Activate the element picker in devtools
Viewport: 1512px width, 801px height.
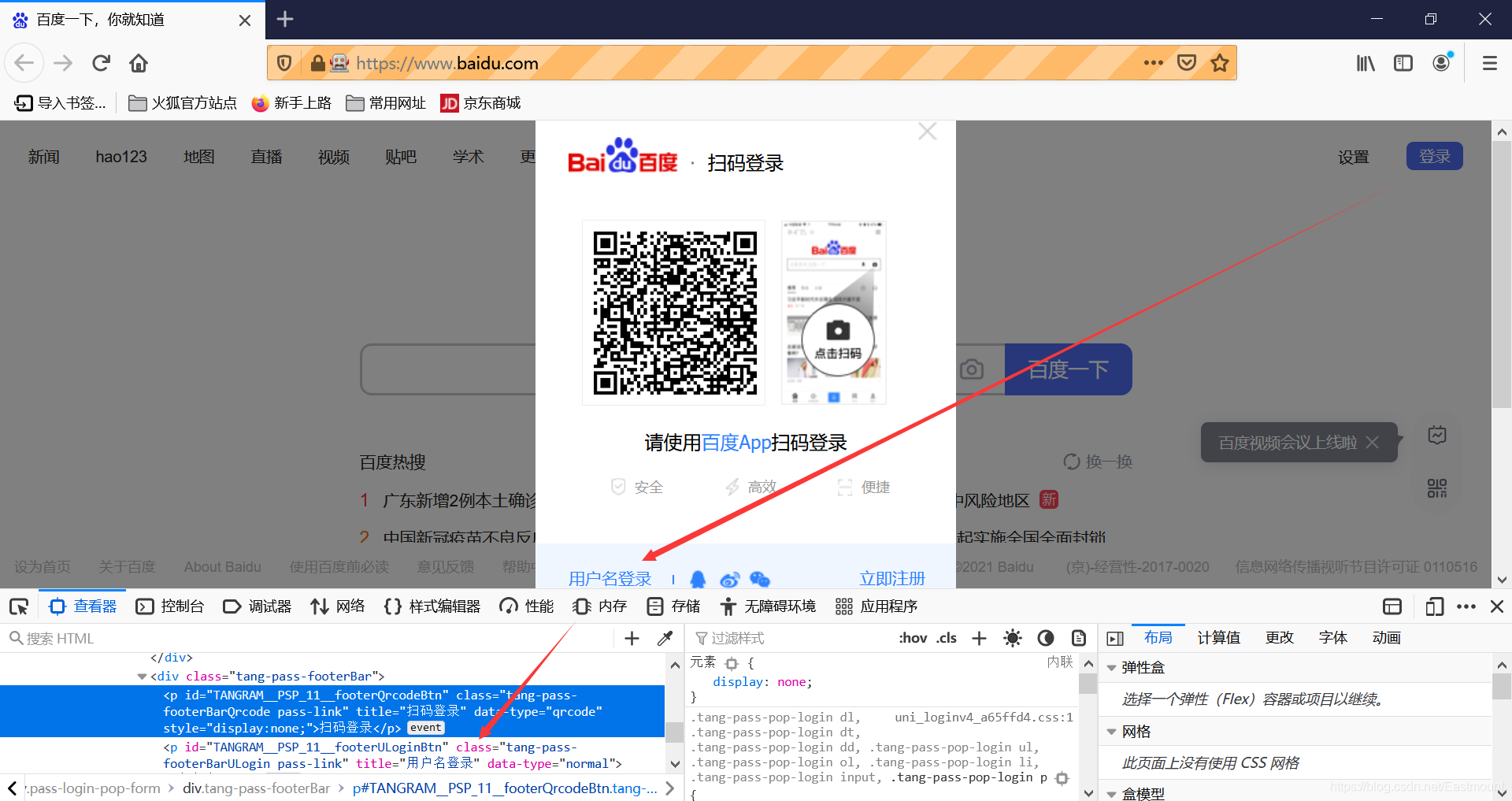[19, 606]
